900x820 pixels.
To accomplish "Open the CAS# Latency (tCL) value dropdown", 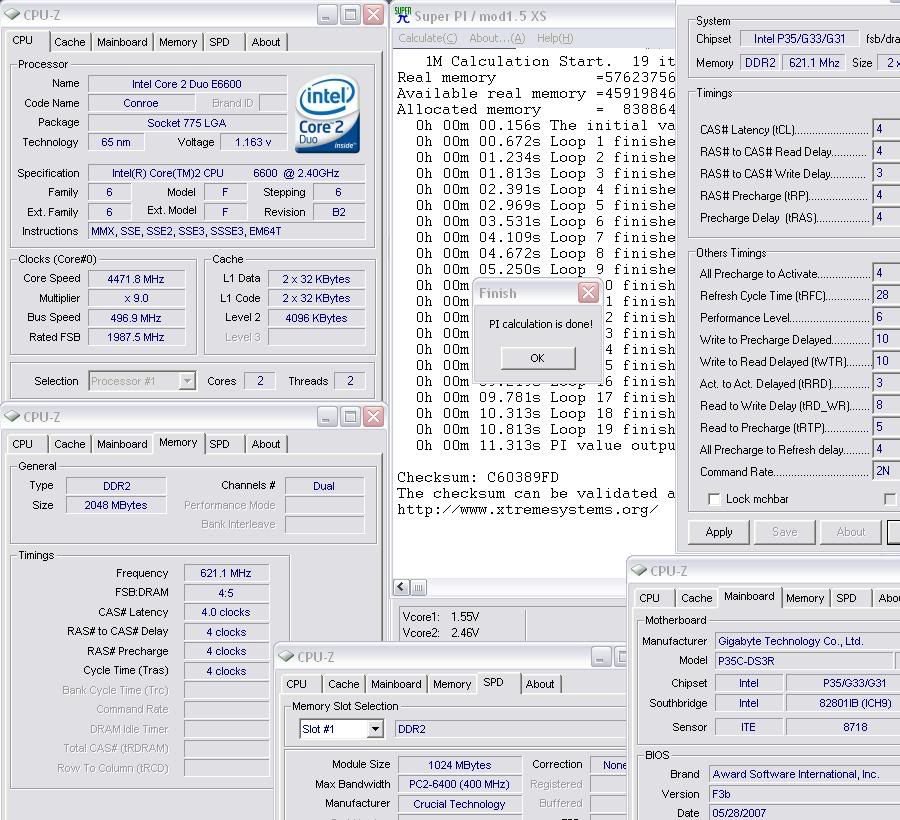I will [x=886, y=129].
